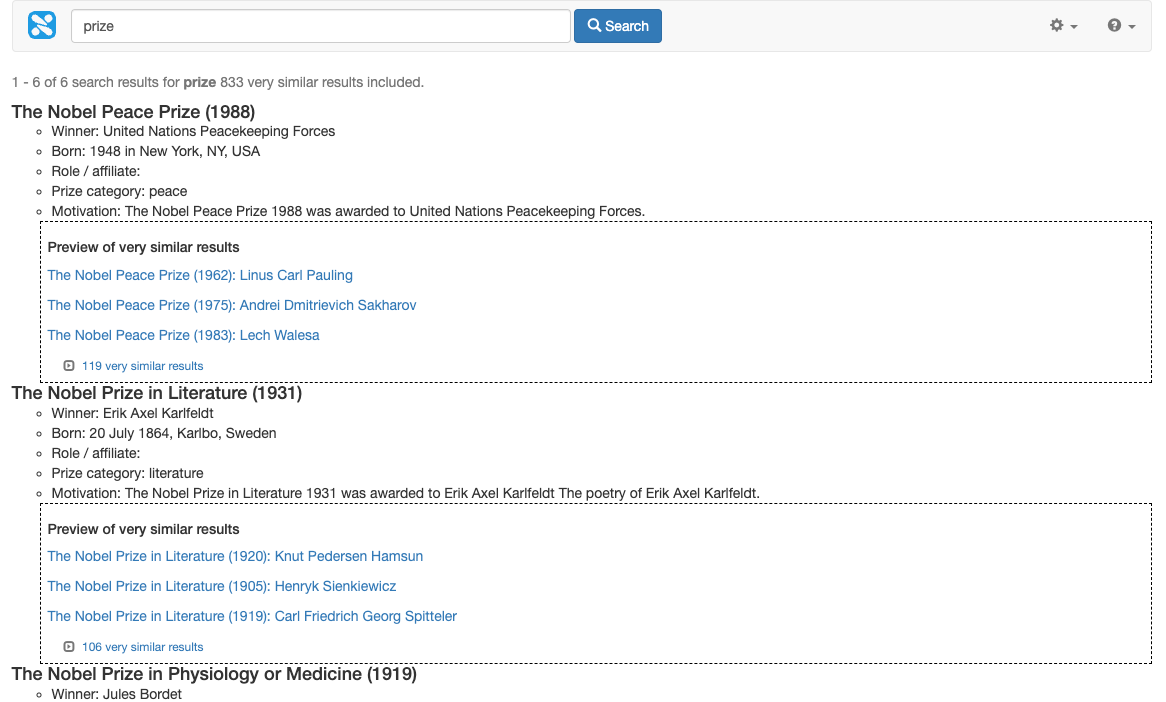Click the expand icon beside 106 very similar results
Viewport: 1166px width, 702px height.
tap(68, 646)
